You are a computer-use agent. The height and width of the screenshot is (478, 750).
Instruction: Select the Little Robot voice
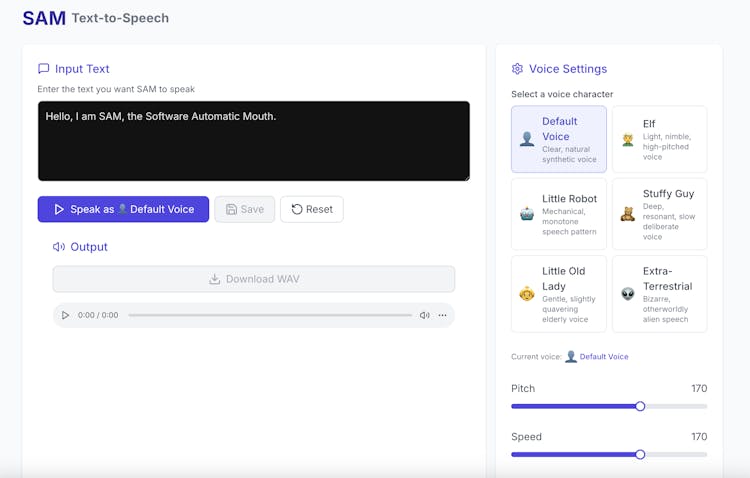pyautogui.click(x=558, y=213)
